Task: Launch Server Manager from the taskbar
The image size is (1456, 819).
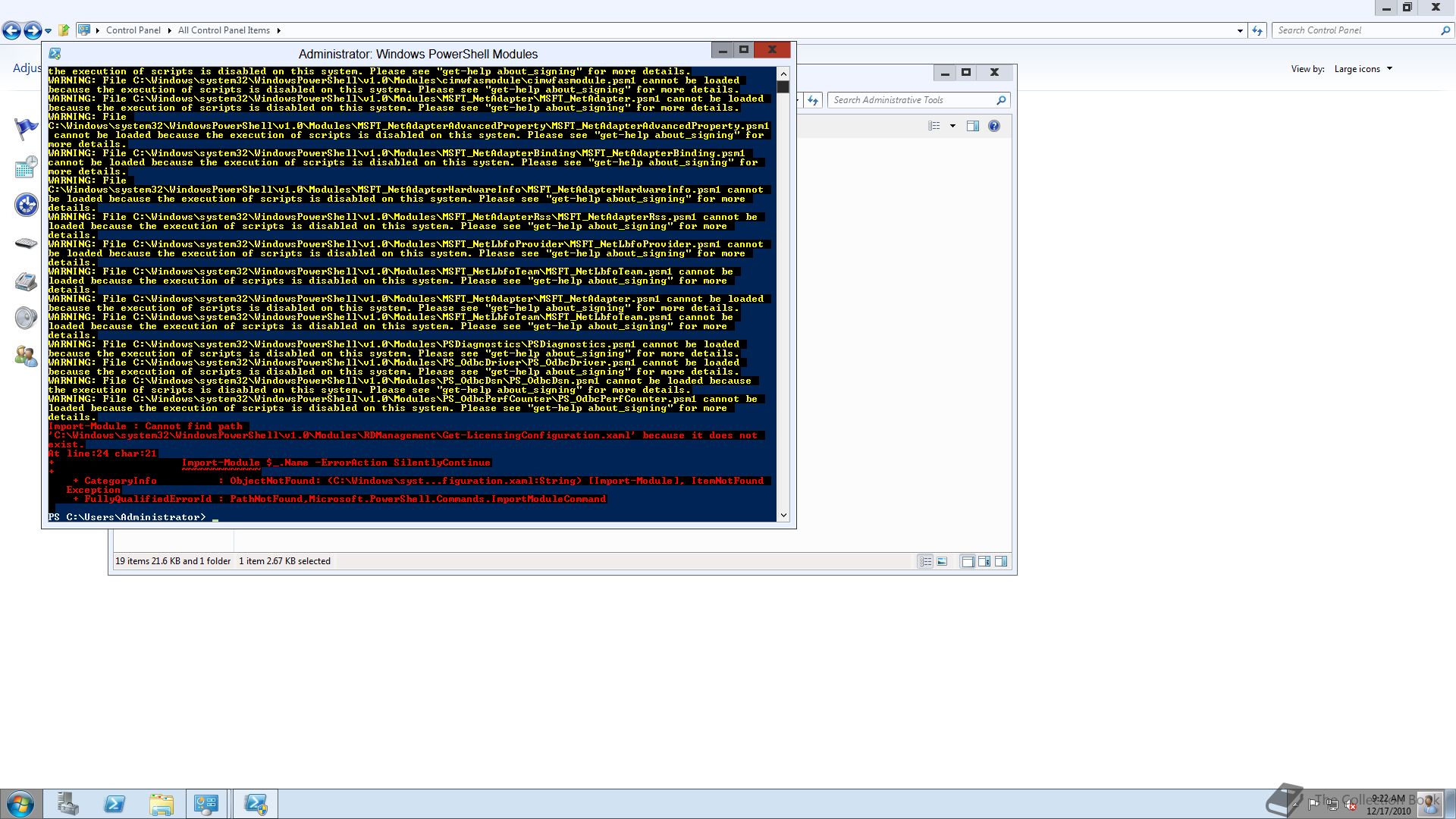Action: click(68, 804)
